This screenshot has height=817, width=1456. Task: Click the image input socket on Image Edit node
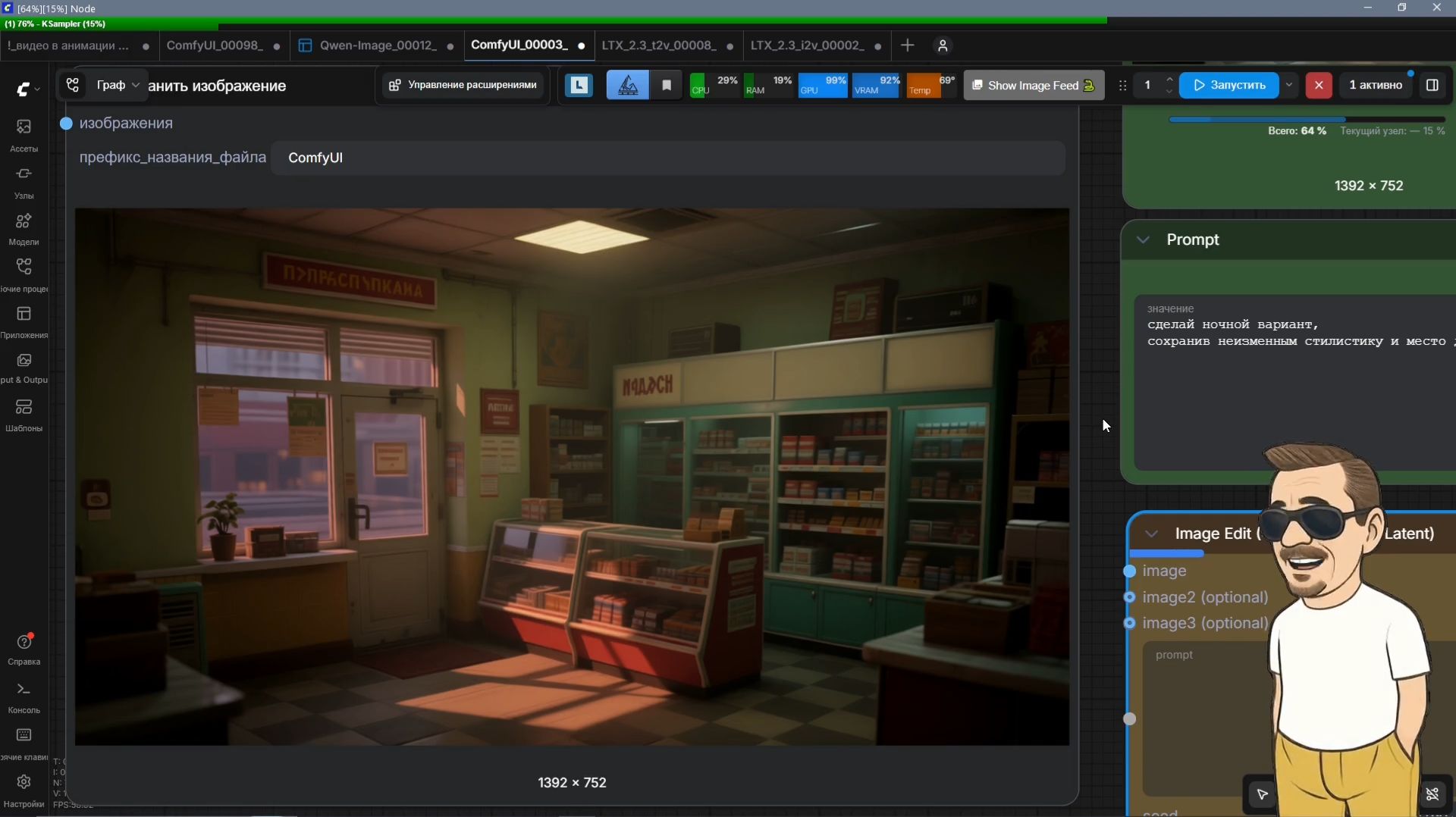(1129, 571)
